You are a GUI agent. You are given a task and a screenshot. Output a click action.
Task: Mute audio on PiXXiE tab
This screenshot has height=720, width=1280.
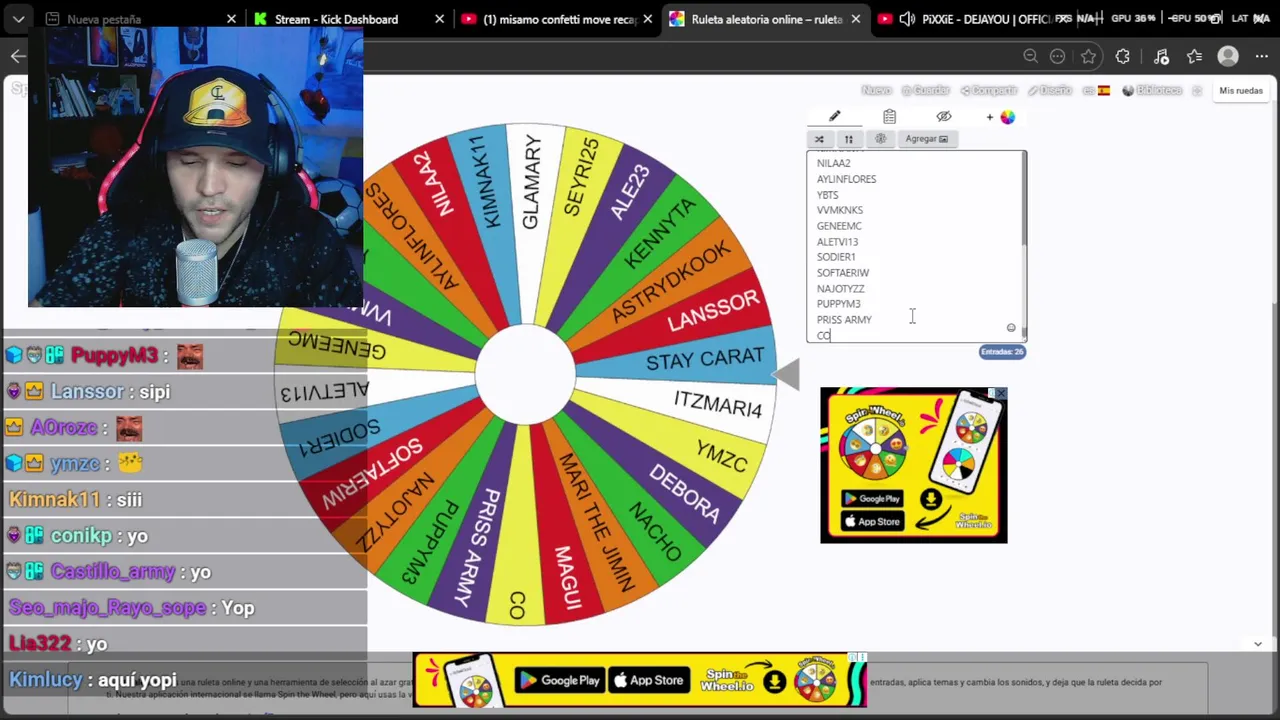907,19
